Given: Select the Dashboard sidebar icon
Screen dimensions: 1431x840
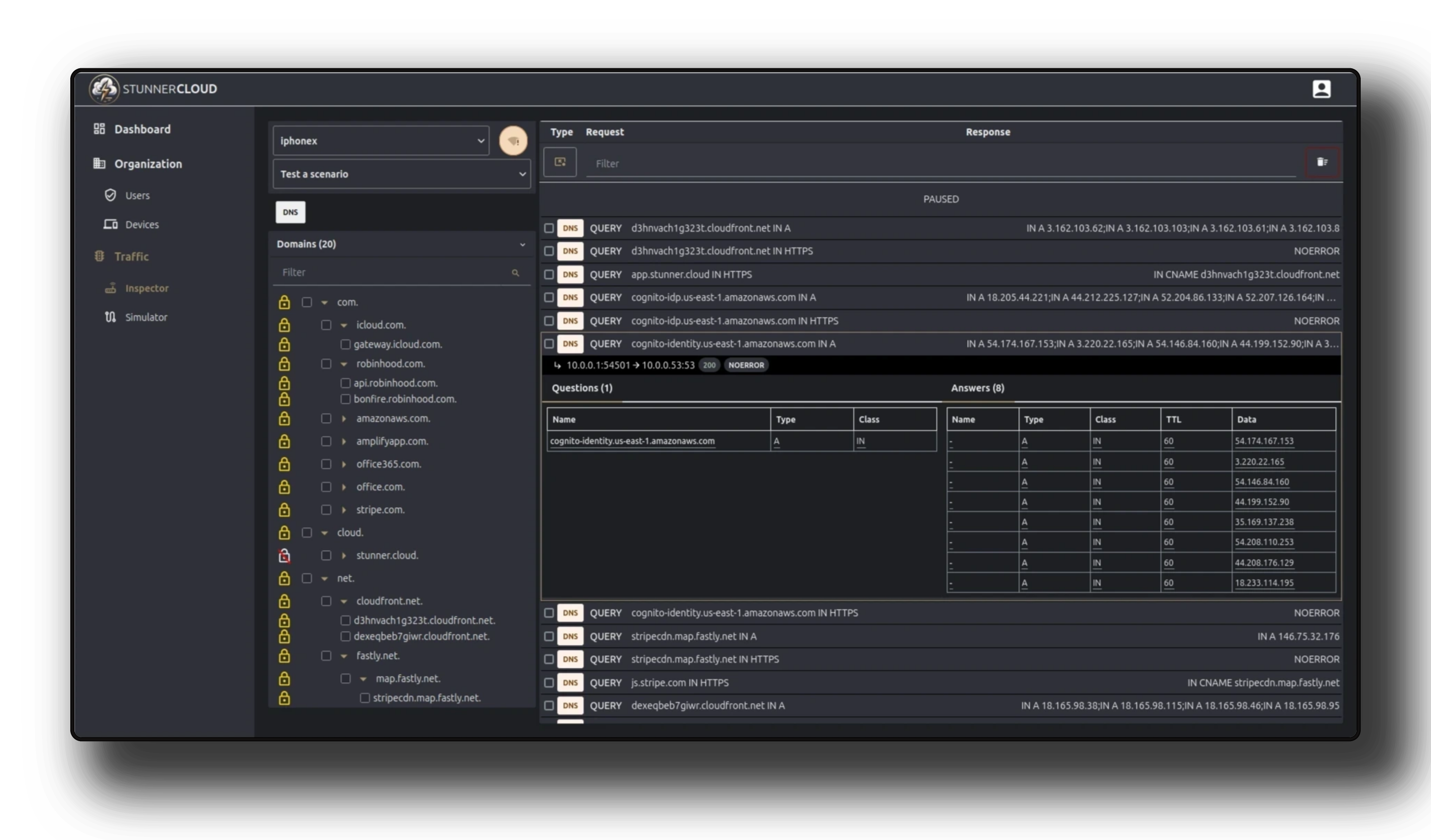Looking at the screenshot, I should pos(99,129).
